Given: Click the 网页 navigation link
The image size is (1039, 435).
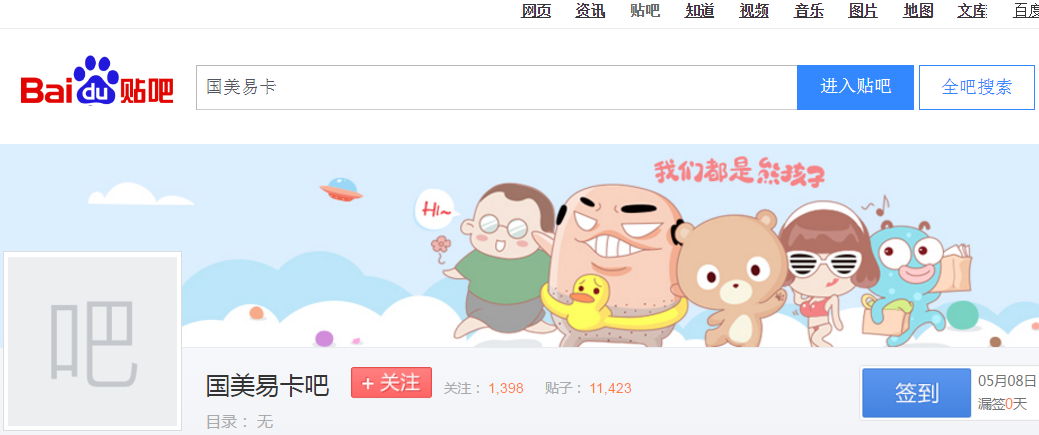Looking at the screenshot, I should coord(536,11).
